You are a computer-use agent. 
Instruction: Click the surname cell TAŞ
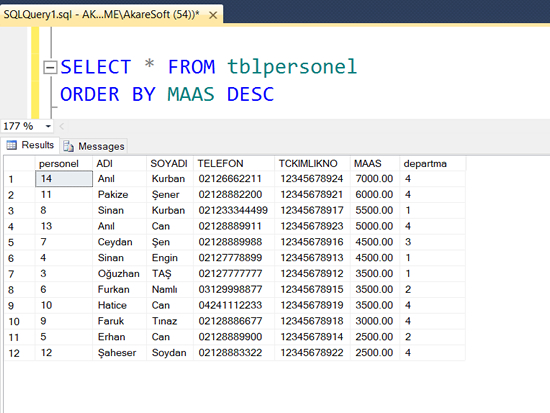point(170,273)
